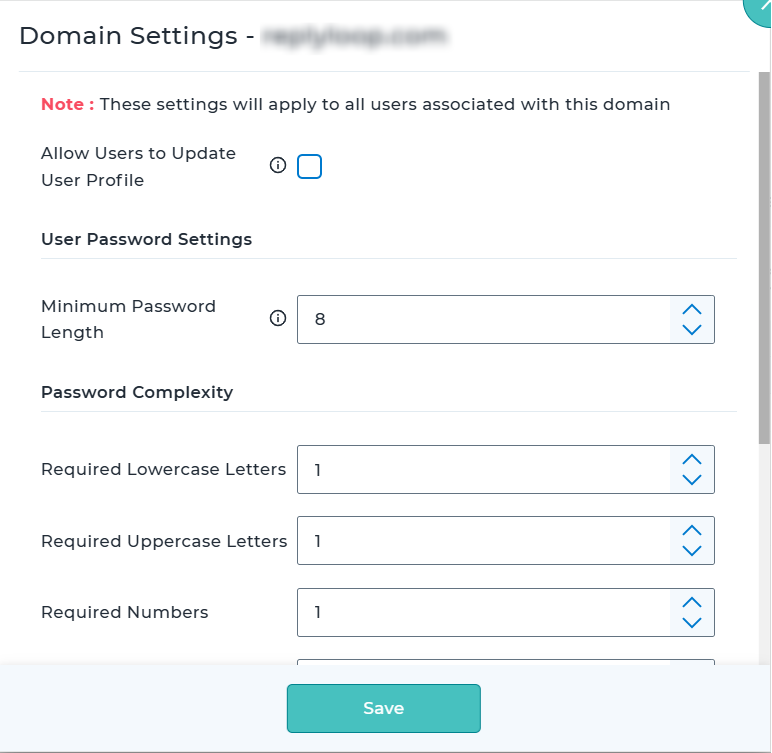Click the Domain Settings title text

tap(127, 37)
